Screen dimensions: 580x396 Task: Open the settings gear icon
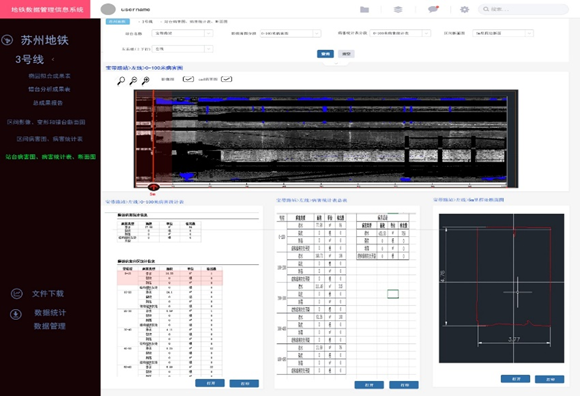[464, 9]
